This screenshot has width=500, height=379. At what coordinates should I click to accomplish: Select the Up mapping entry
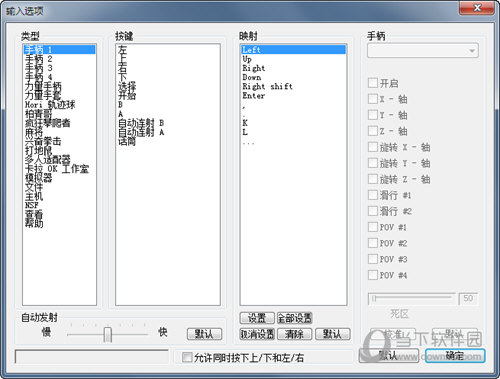coord(293,59)
